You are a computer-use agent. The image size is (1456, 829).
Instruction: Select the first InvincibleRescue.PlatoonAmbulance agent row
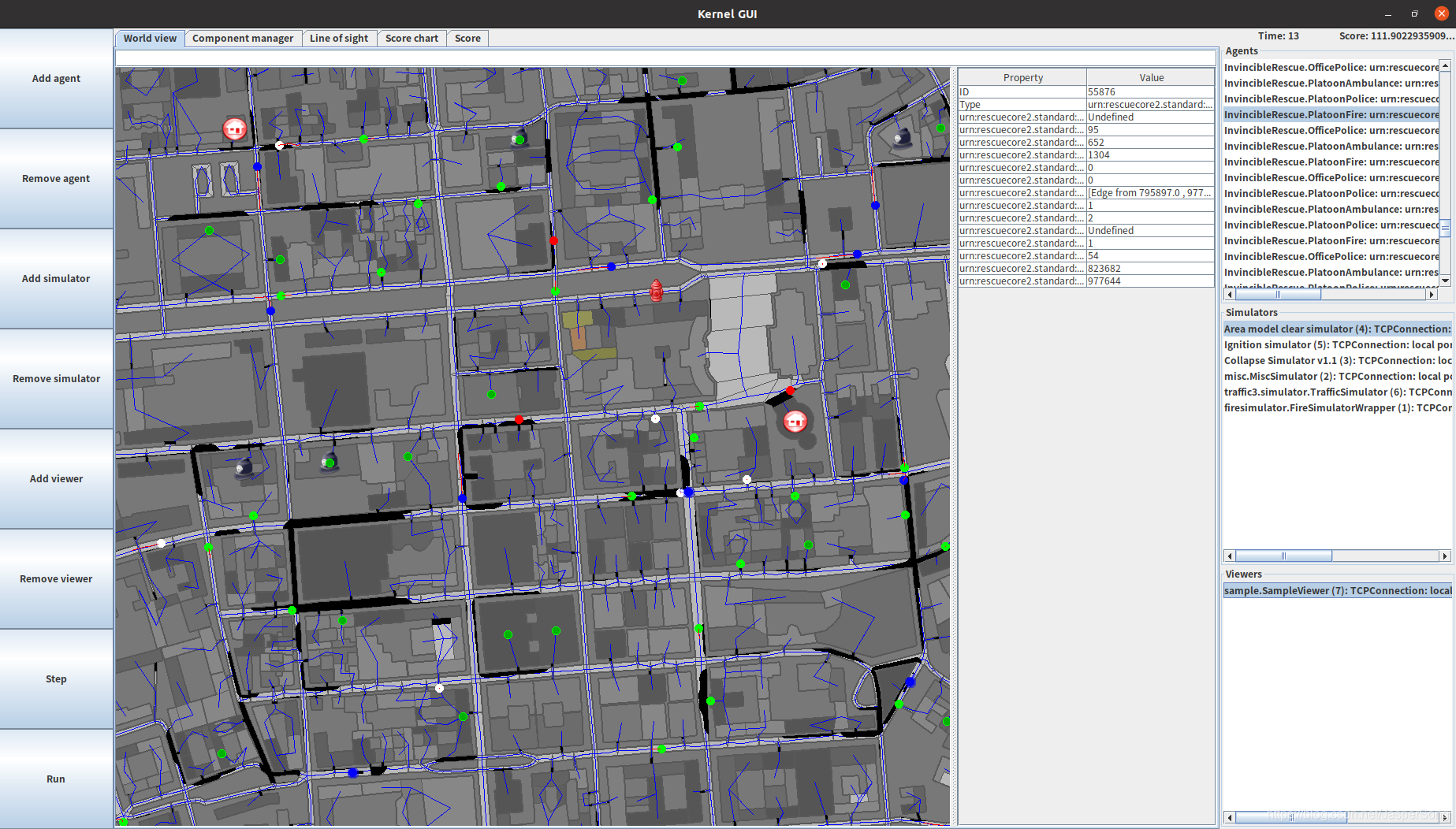coord(1331,84)
